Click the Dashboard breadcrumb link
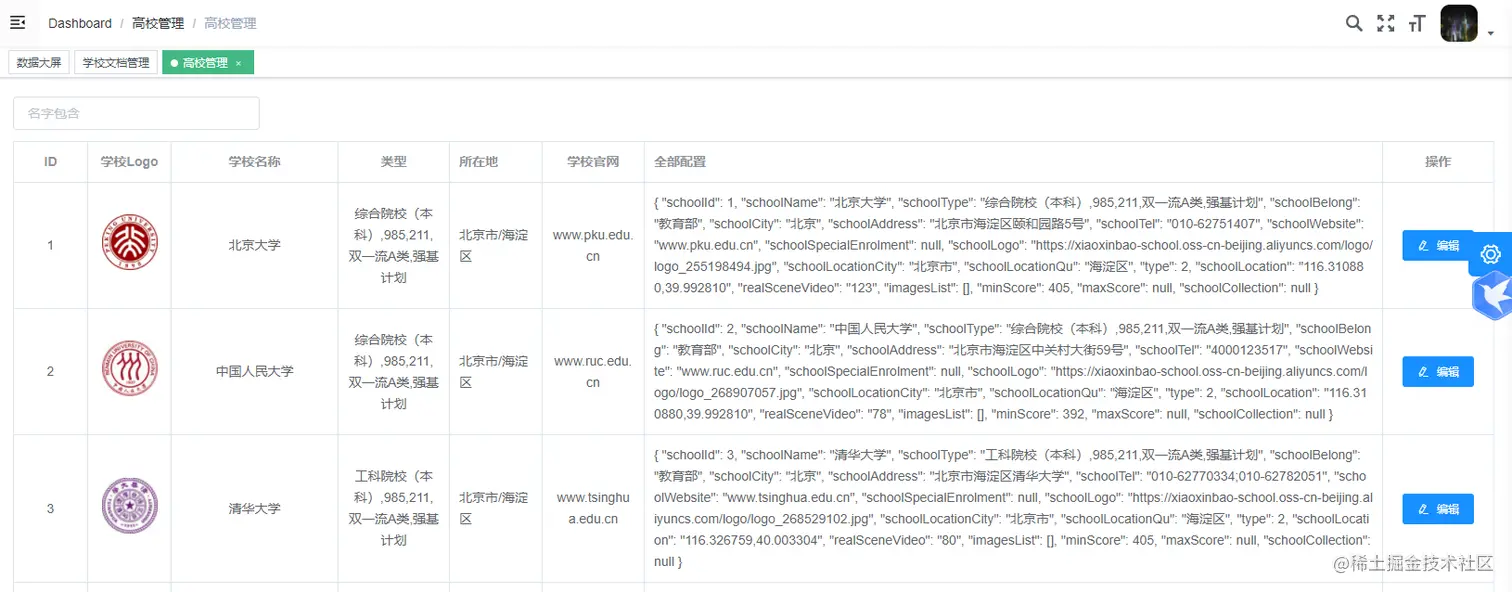The height and width of the screenshot is (592, 1512). pos(80,23)
